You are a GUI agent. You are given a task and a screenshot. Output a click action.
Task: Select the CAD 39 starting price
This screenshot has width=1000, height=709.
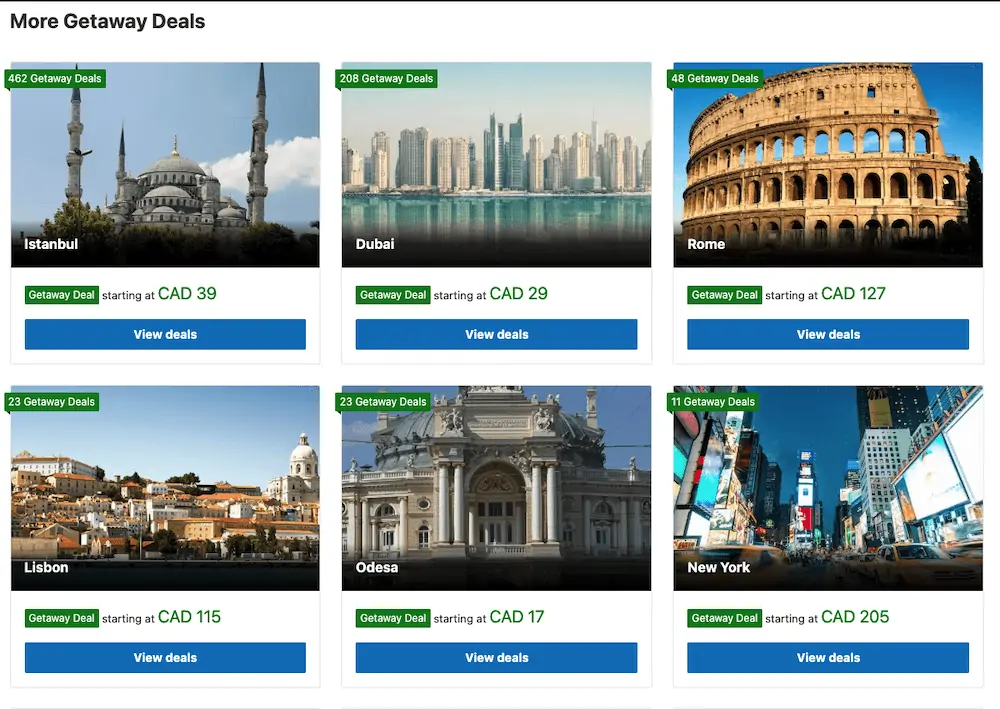187,294
